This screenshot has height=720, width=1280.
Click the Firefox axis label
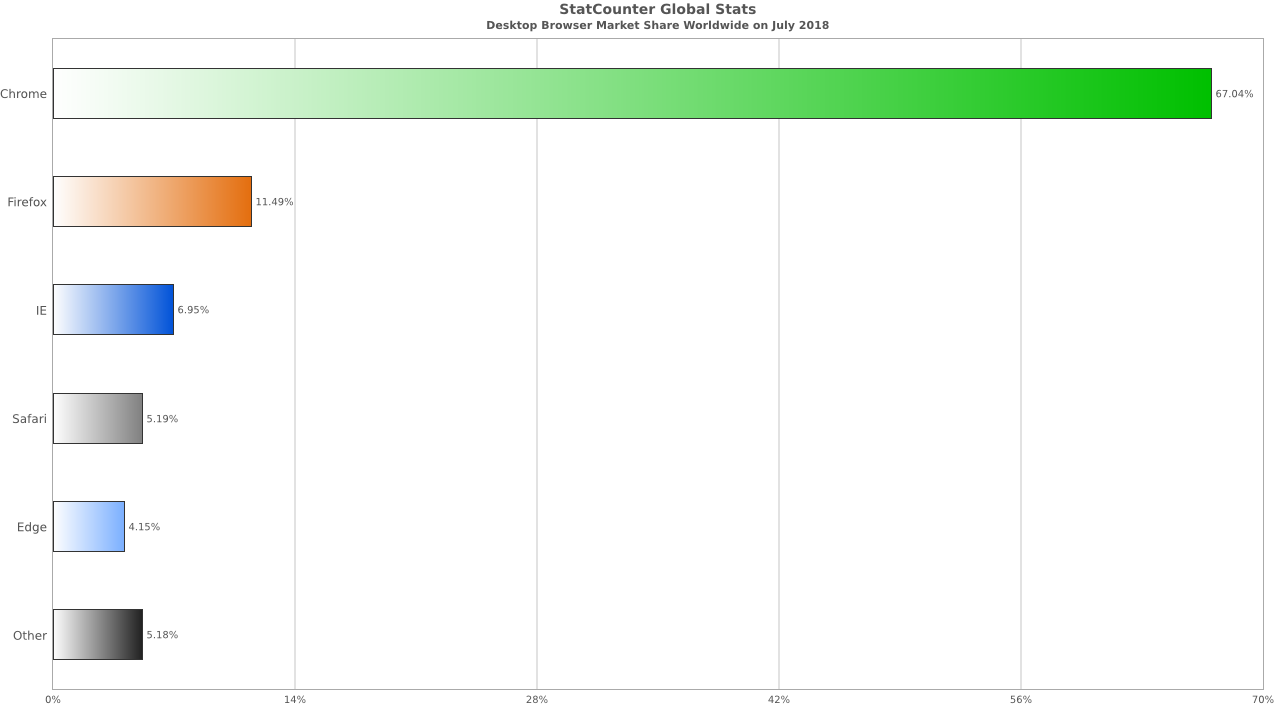[x=27, y=202]
